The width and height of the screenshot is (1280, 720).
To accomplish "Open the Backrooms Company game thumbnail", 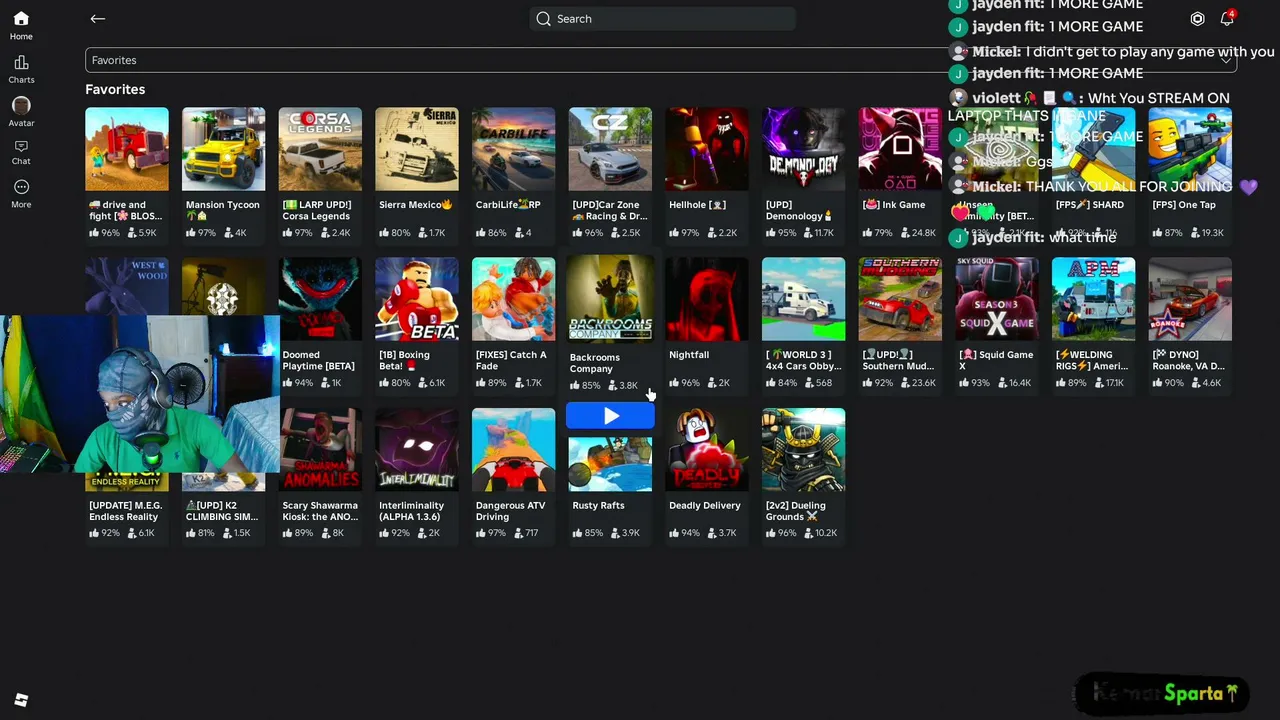I will pyautogui.click(x=610, y=298).
